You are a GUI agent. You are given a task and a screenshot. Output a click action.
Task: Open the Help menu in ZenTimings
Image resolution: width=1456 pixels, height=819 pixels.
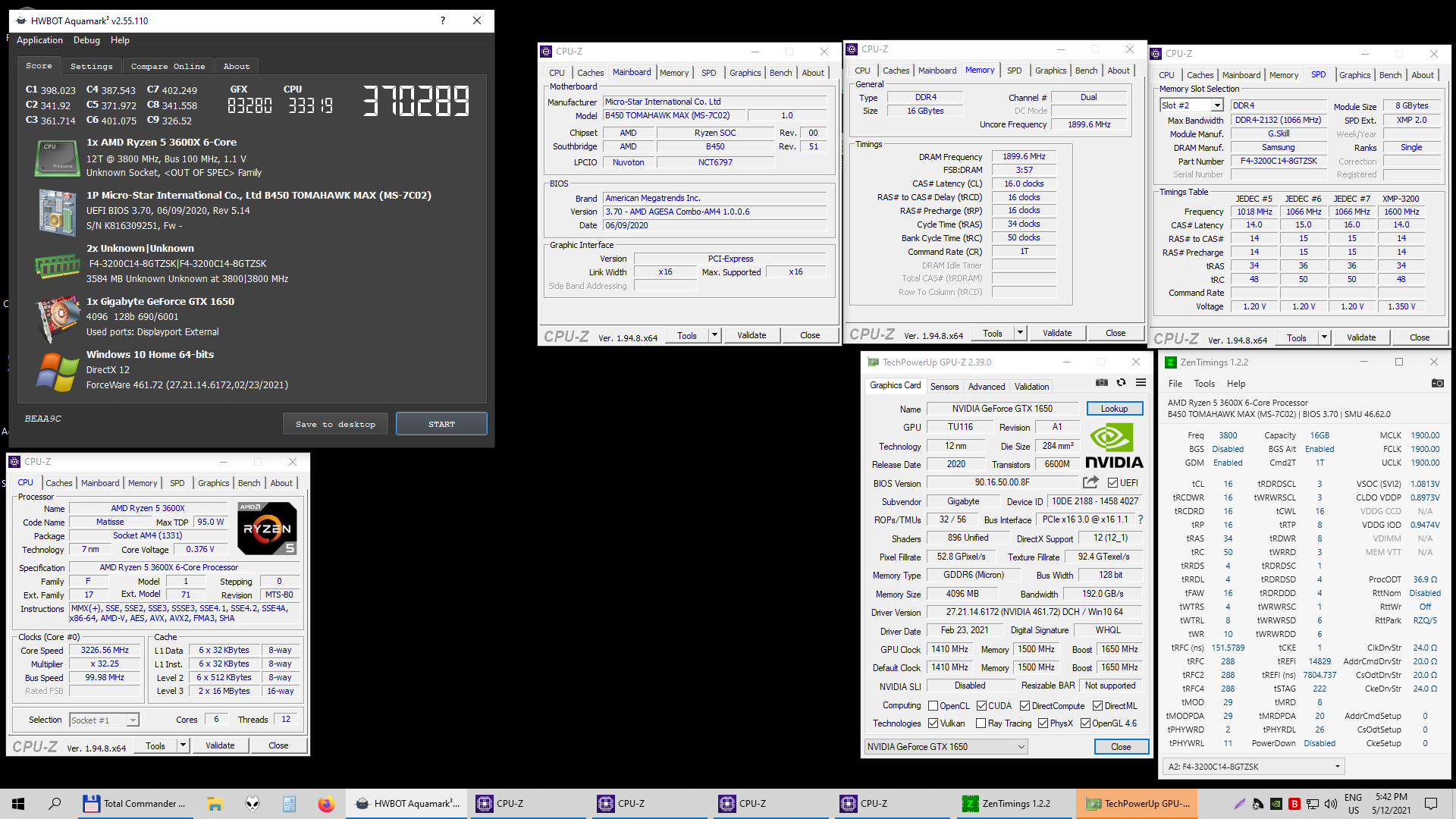tap(1236, 384)
